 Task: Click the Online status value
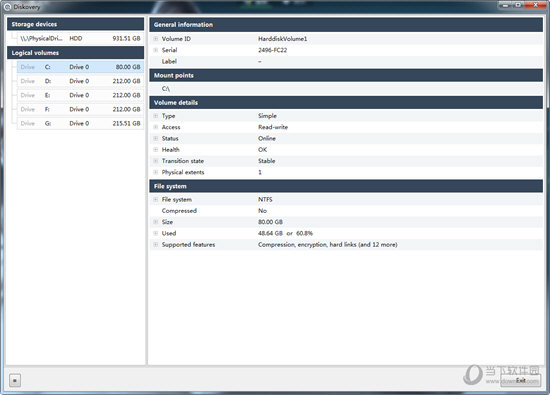coord(267,138)
